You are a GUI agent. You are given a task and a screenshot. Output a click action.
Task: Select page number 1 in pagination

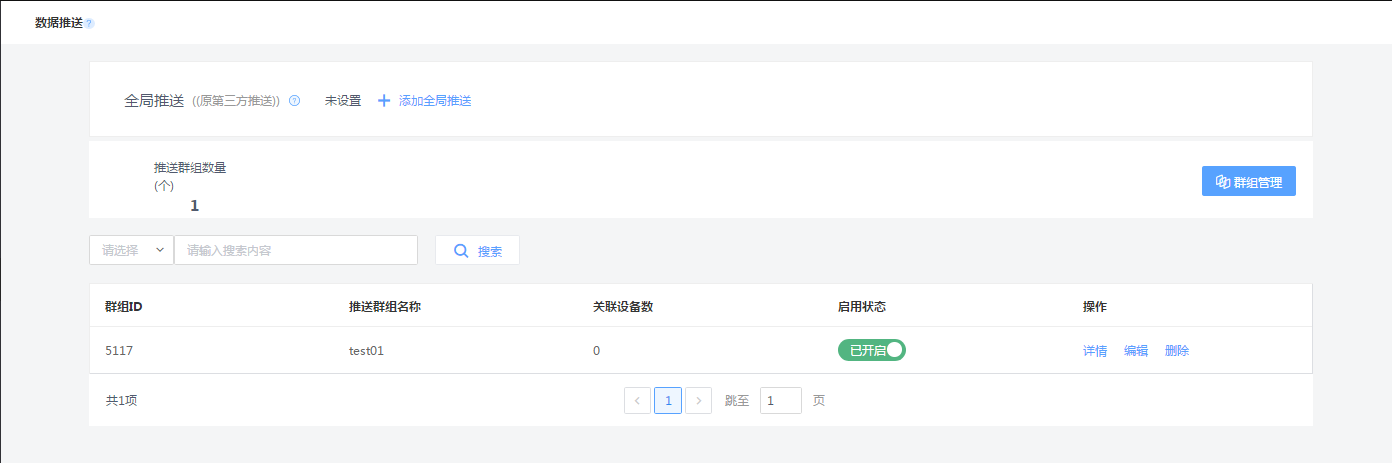click(668, 401)
